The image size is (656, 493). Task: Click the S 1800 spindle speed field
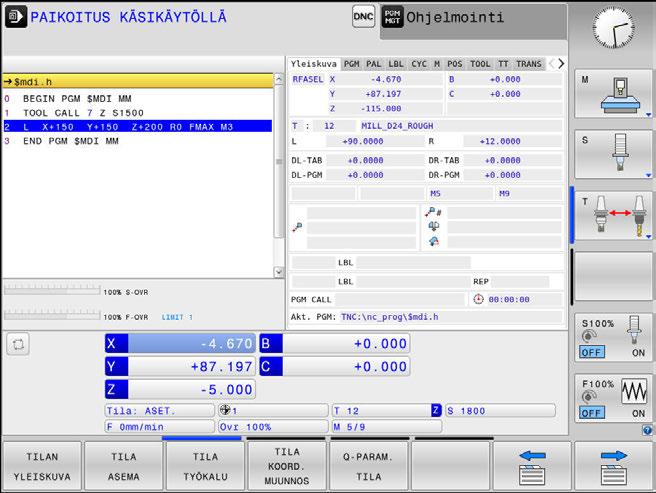click(x=500, y=411)
